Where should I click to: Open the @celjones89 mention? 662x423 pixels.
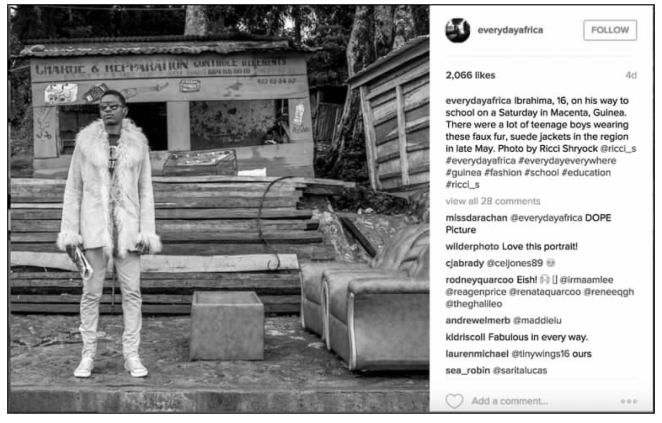(515, 263)
